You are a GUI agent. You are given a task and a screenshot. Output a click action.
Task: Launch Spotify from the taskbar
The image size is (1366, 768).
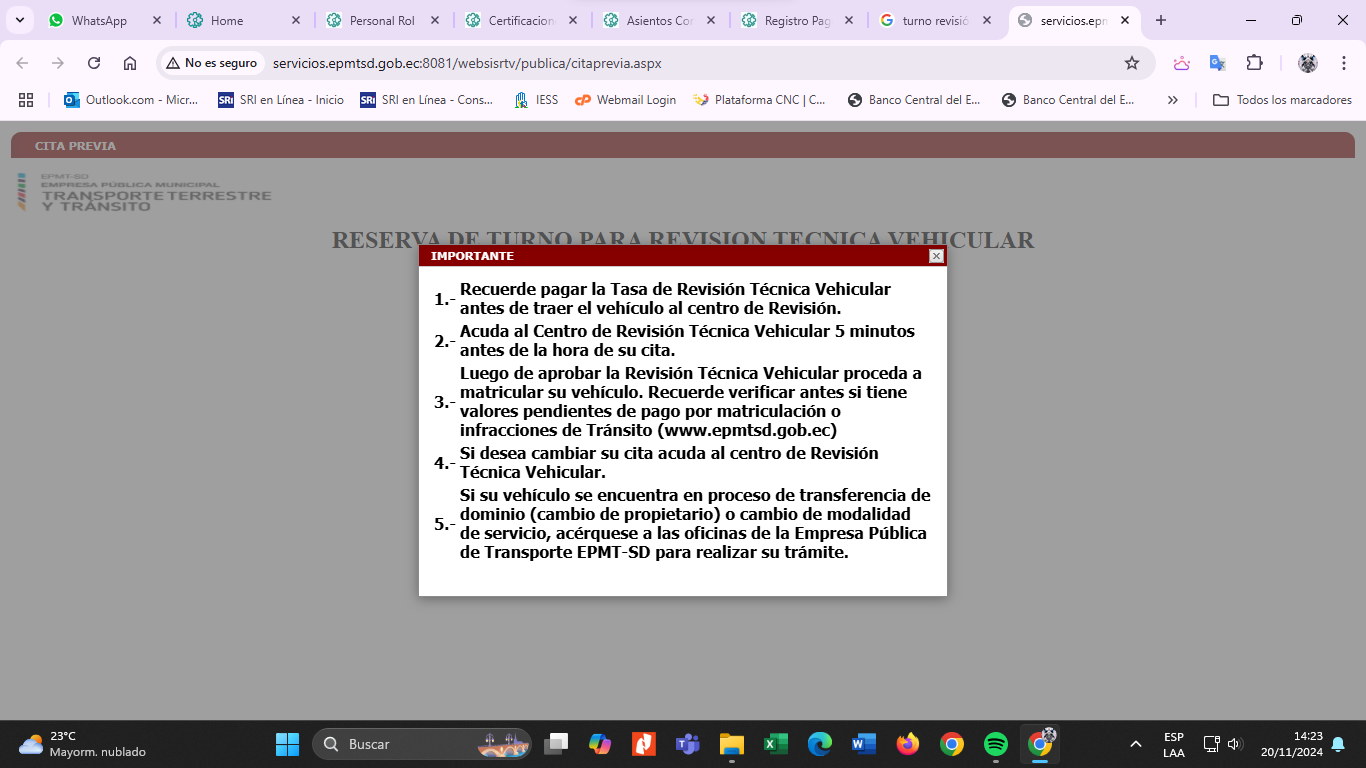[995, 744]
